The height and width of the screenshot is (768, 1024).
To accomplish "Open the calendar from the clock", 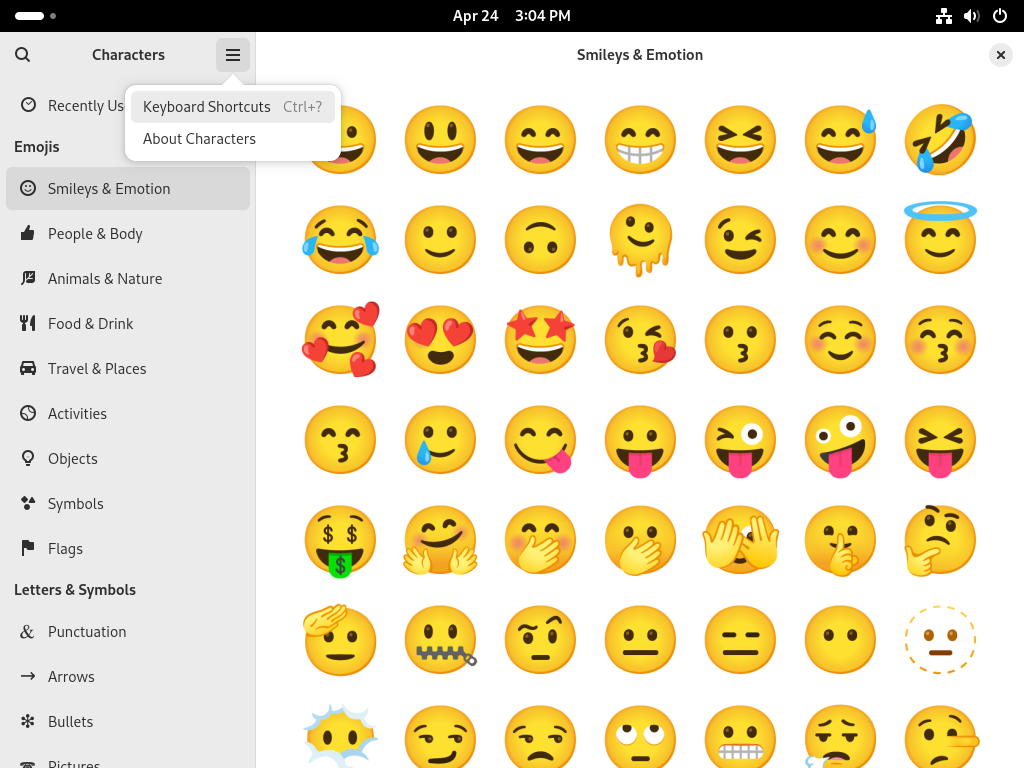I will [511, 16].
